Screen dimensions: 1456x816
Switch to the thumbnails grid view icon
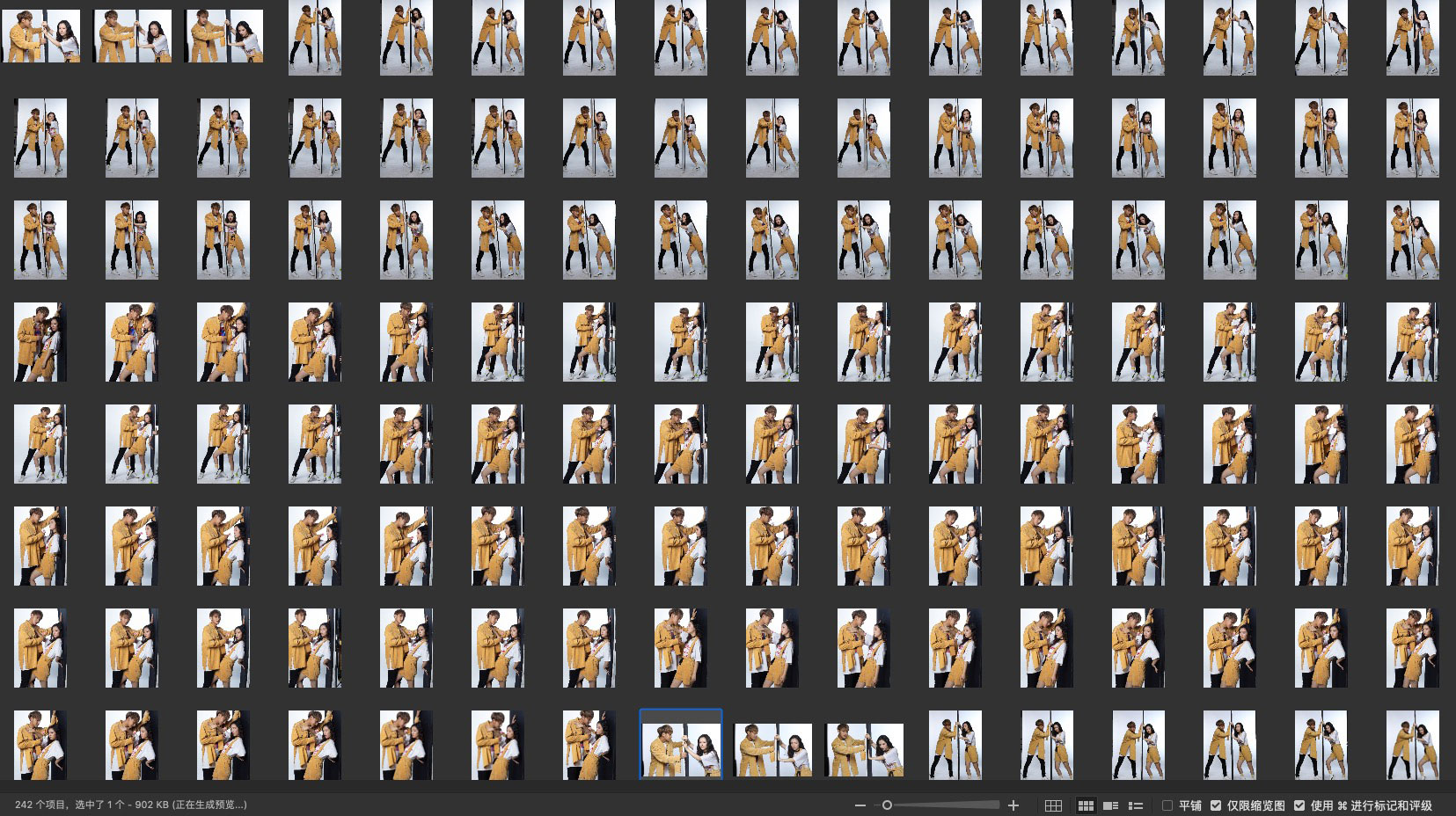coord(1086,805)
